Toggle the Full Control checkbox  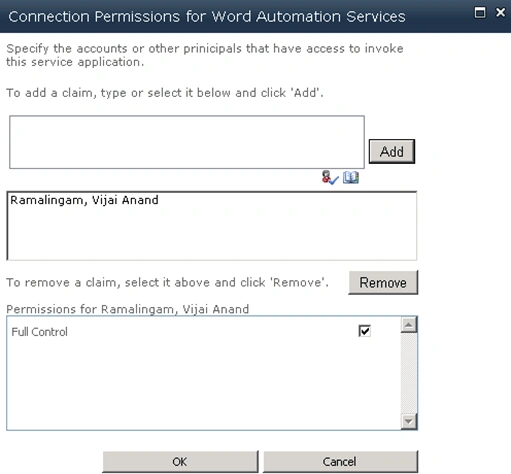(x=364, y=331)
